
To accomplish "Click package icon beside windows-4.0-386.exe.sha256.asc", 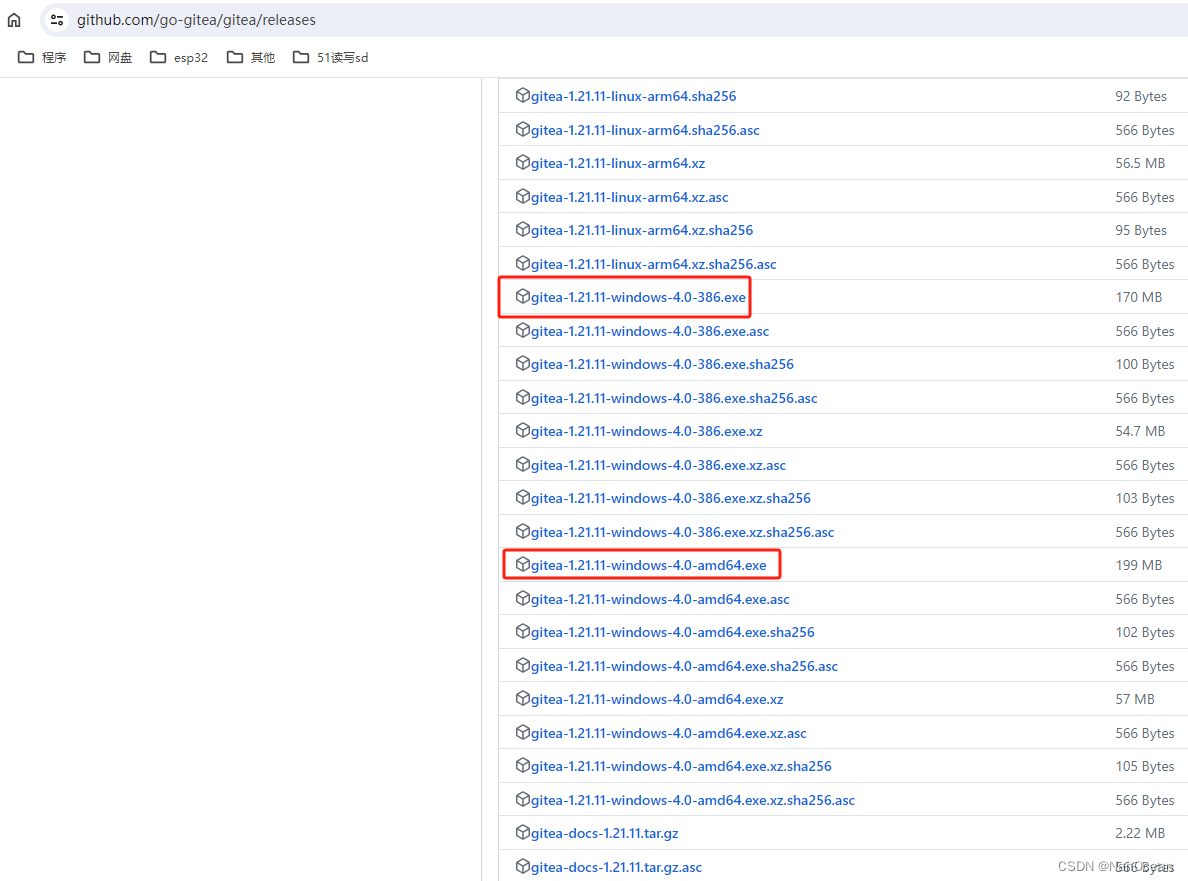I will [522, 398].
